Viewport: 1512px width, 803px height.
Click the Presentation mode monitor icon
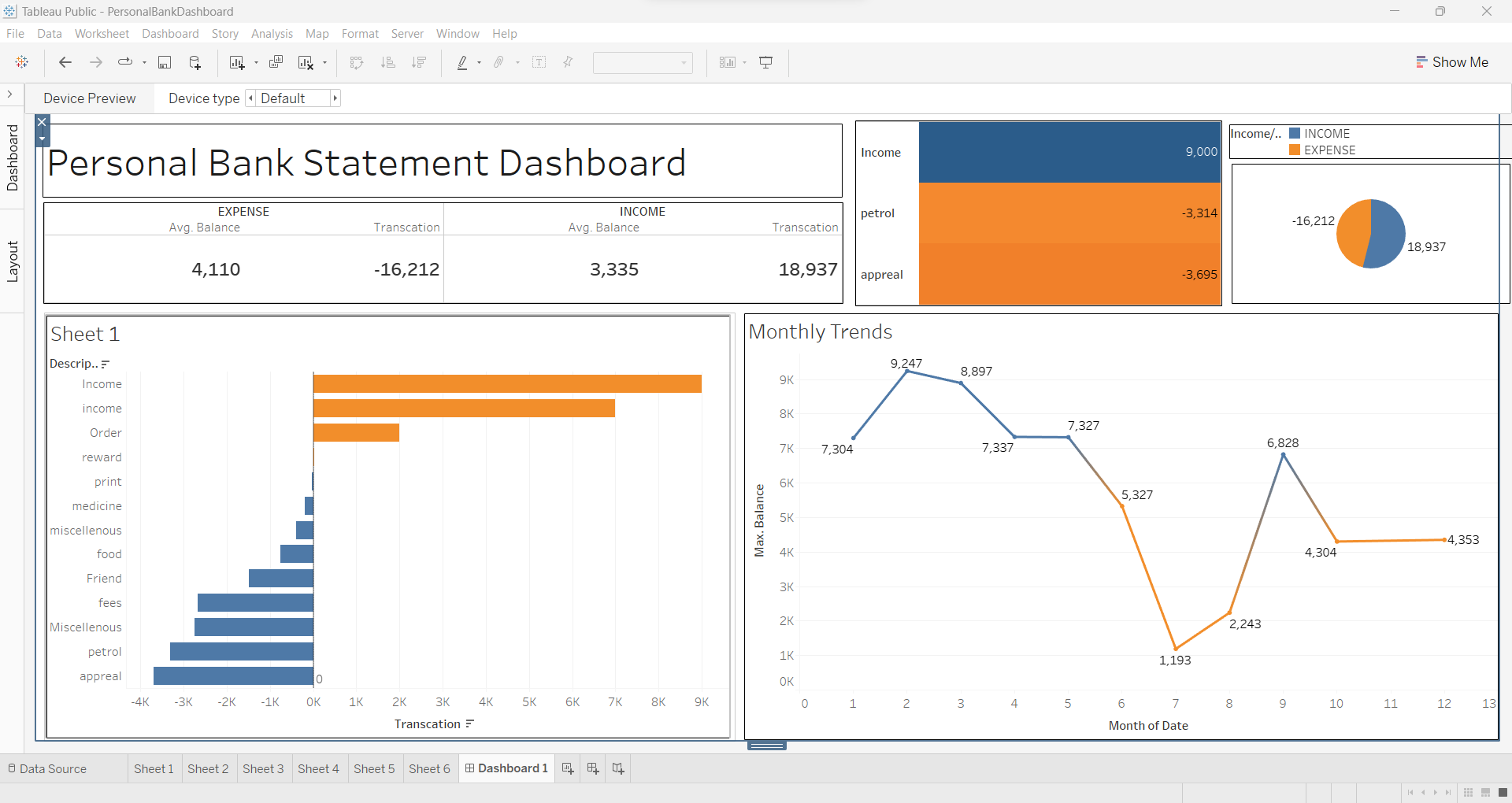click(765, 62)
